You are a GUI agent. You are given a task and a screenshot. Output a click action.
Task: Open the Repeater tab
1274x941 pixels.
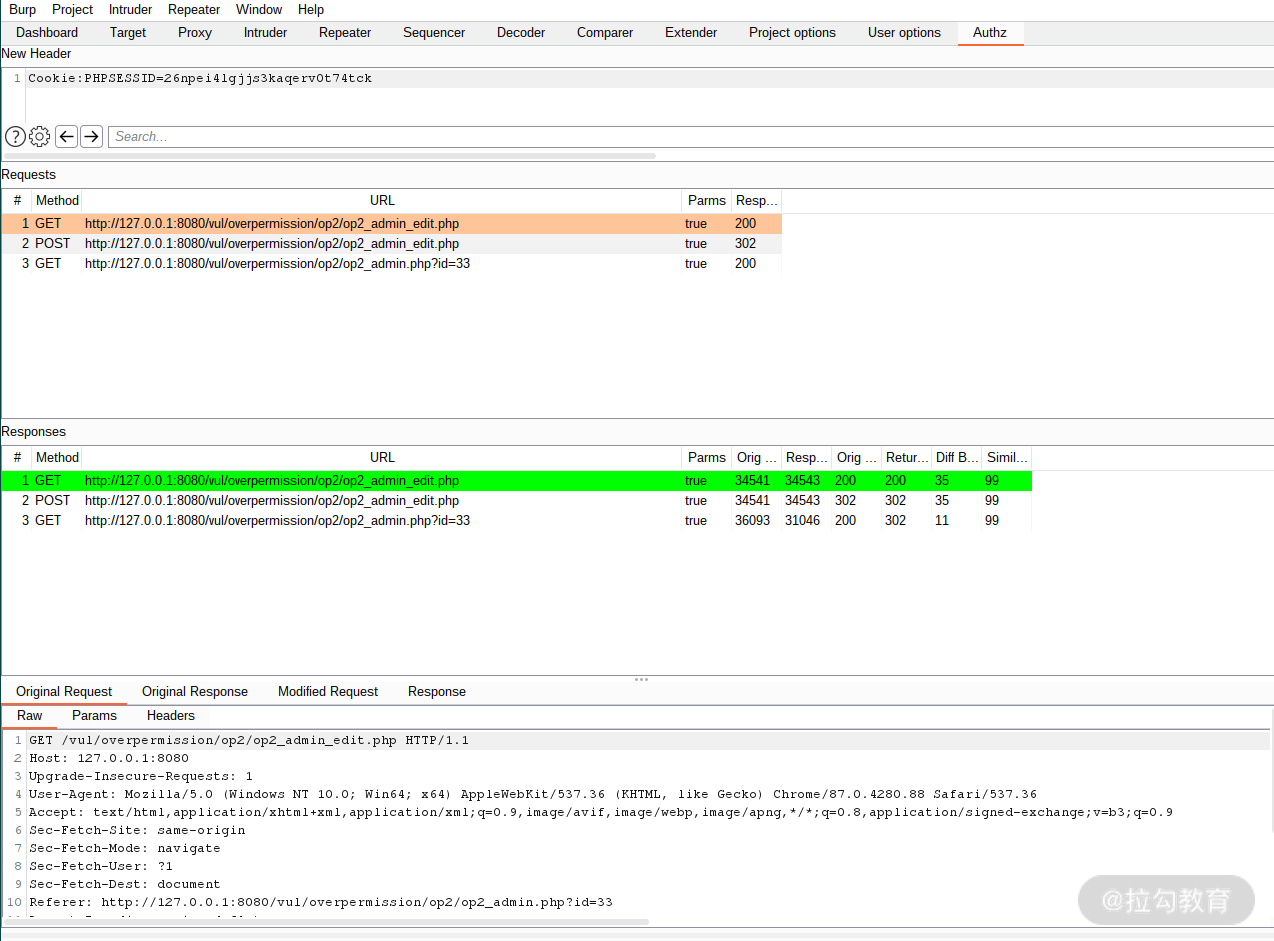[345, 33]
